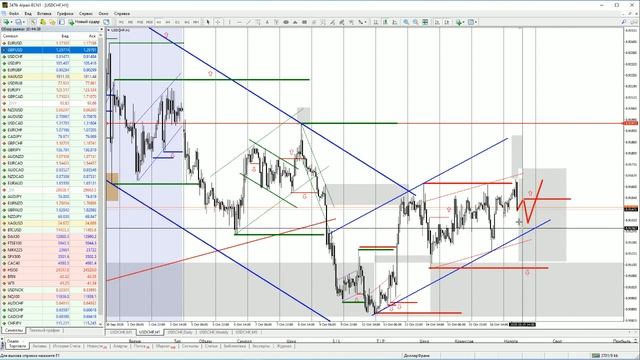640x360 pixels.
Task: Open the USDCHF,Weekly chart tab
Action: point(214,332)
